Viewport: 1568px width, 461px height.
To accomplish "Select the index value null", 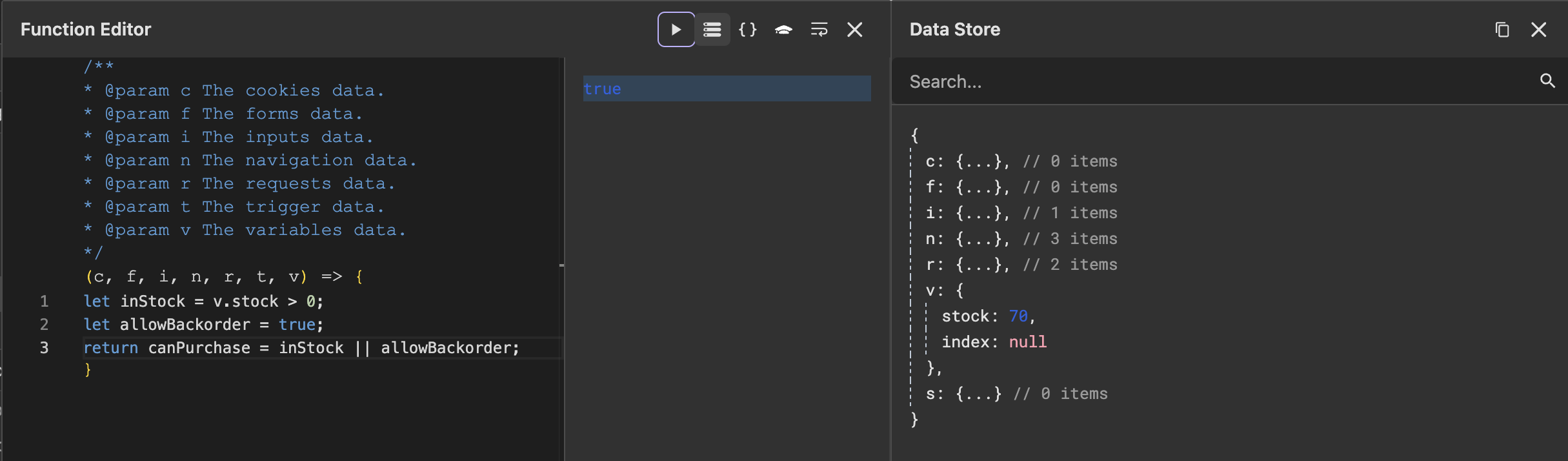I will [1028, 342].
